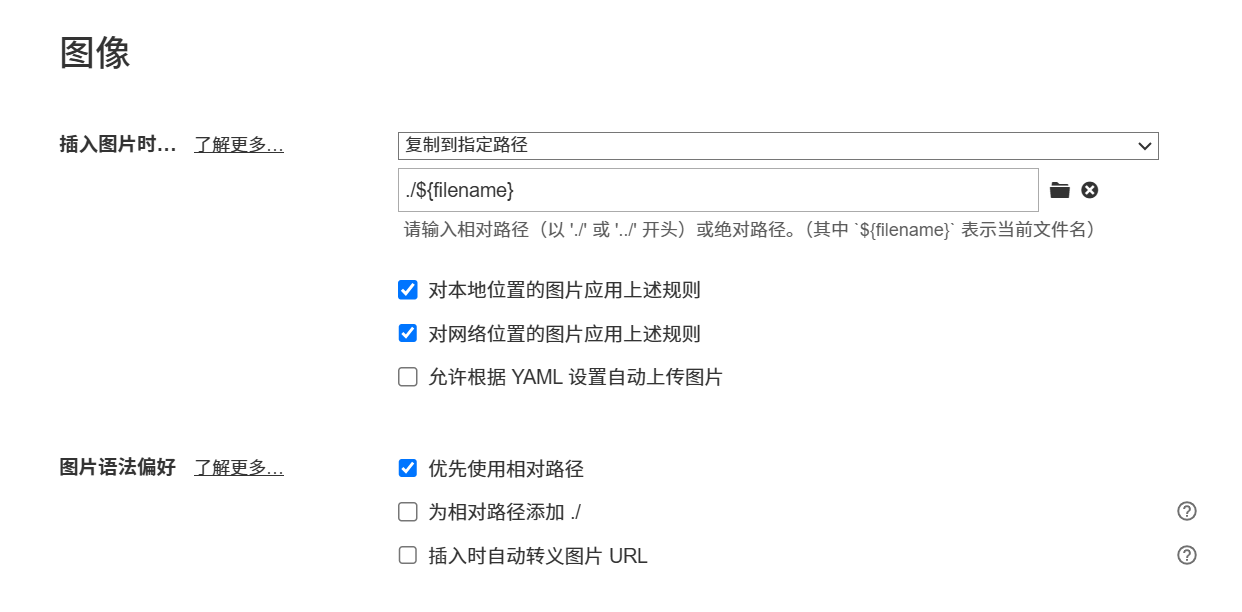
Task: Click the 图片语法偏好 setting label
Action: click(x=118, y=468)
